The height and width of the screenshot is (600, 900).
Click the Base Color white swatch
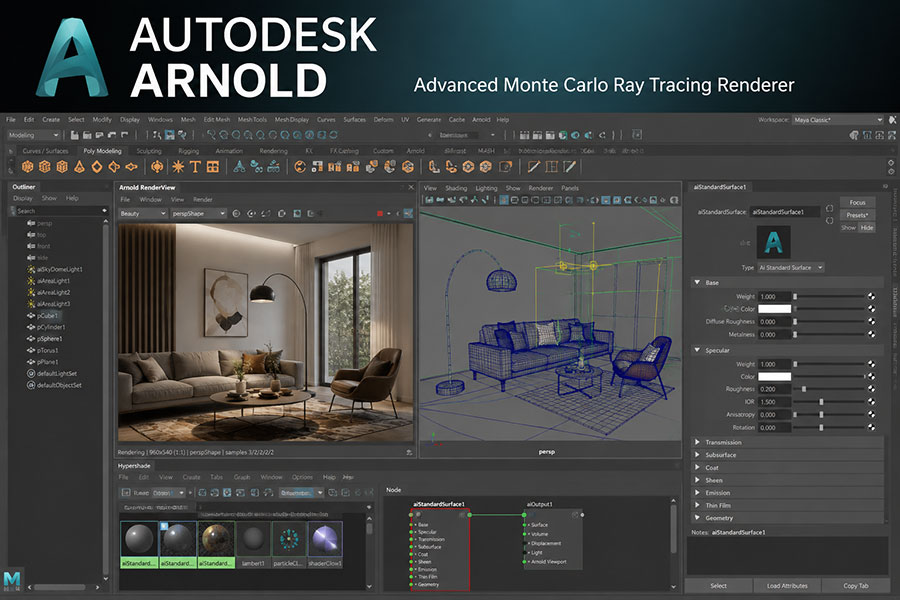click(x=774, y=309)
